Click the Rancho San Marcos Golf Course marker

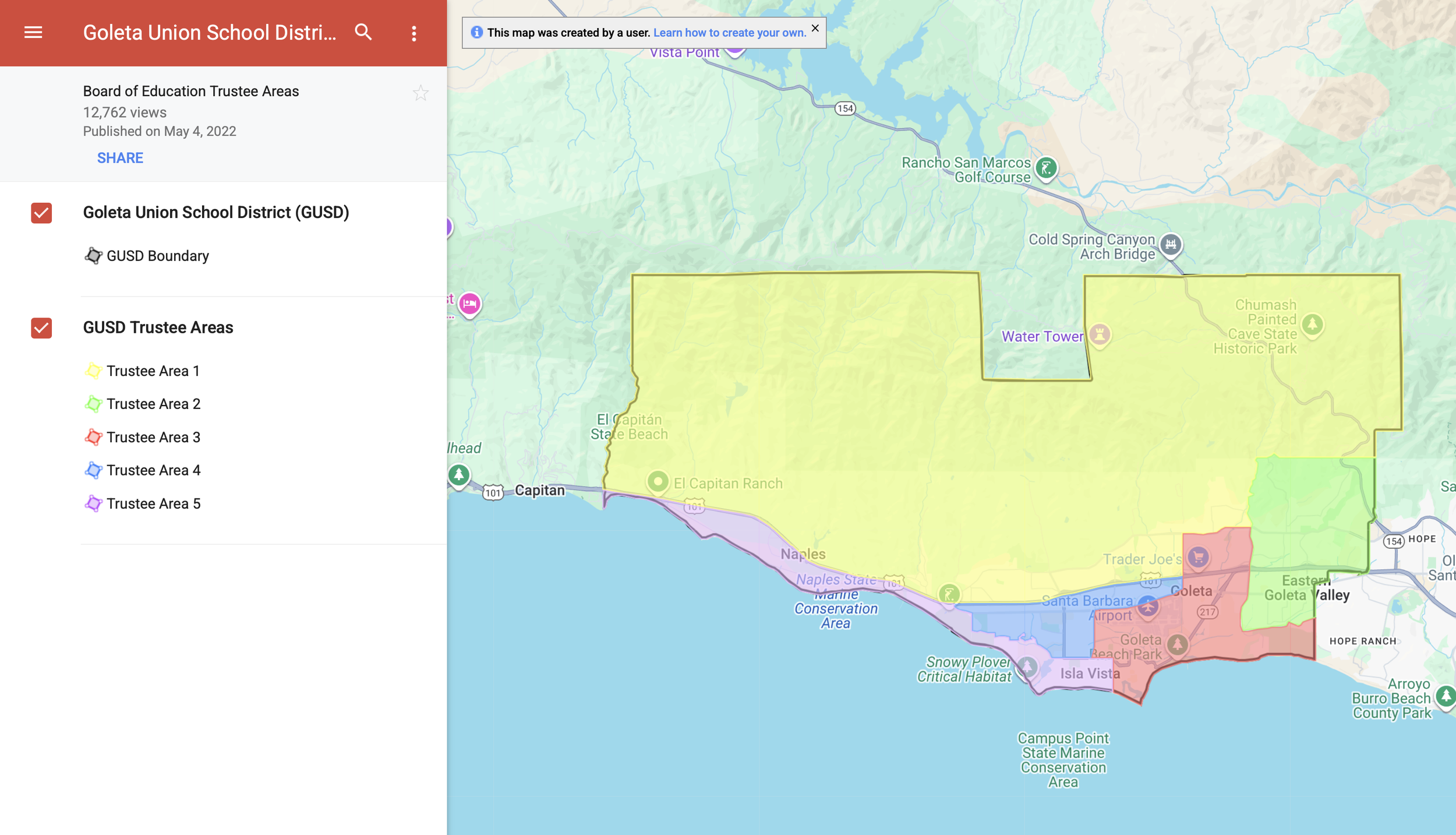1046,169
